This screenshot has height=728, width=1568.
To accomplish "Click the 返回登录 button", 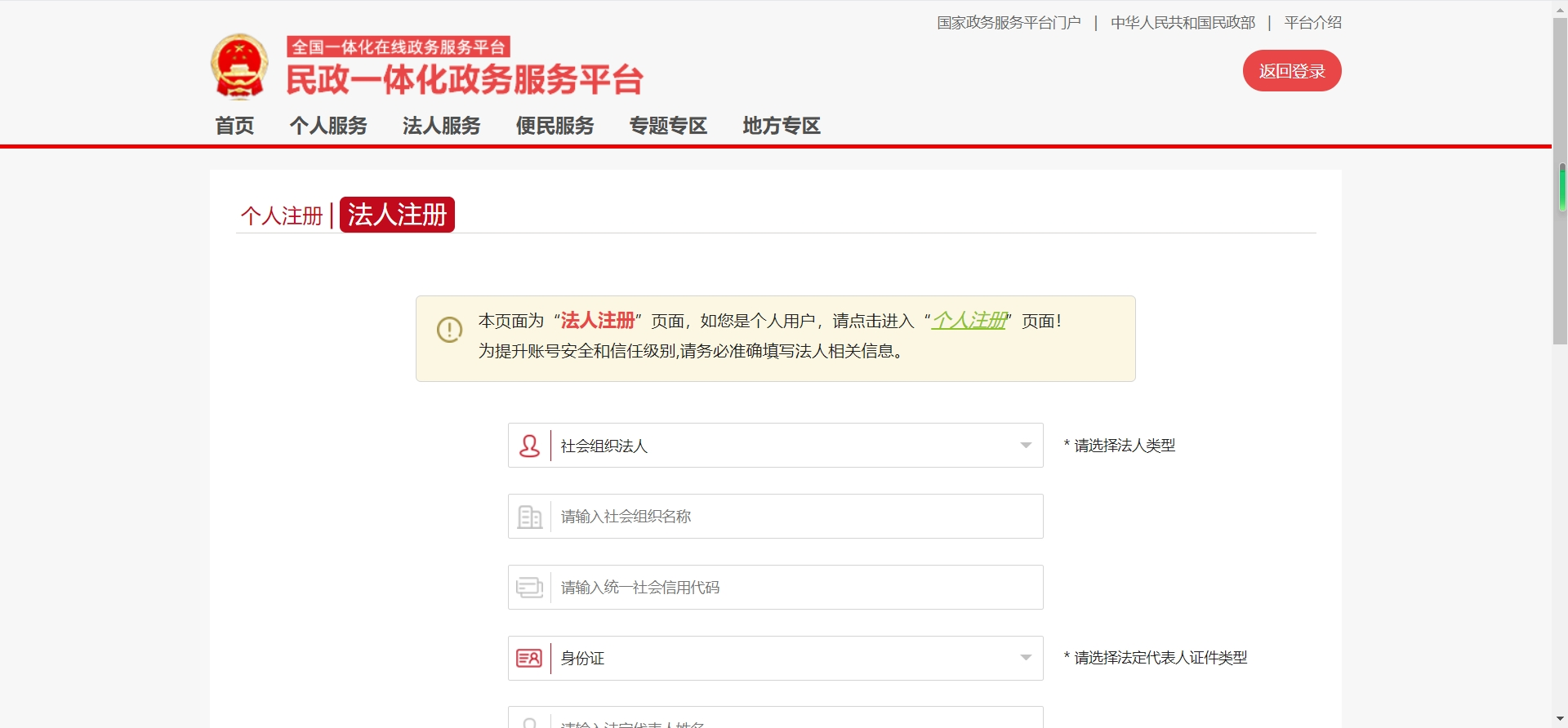I will (x=1291, y=71).
